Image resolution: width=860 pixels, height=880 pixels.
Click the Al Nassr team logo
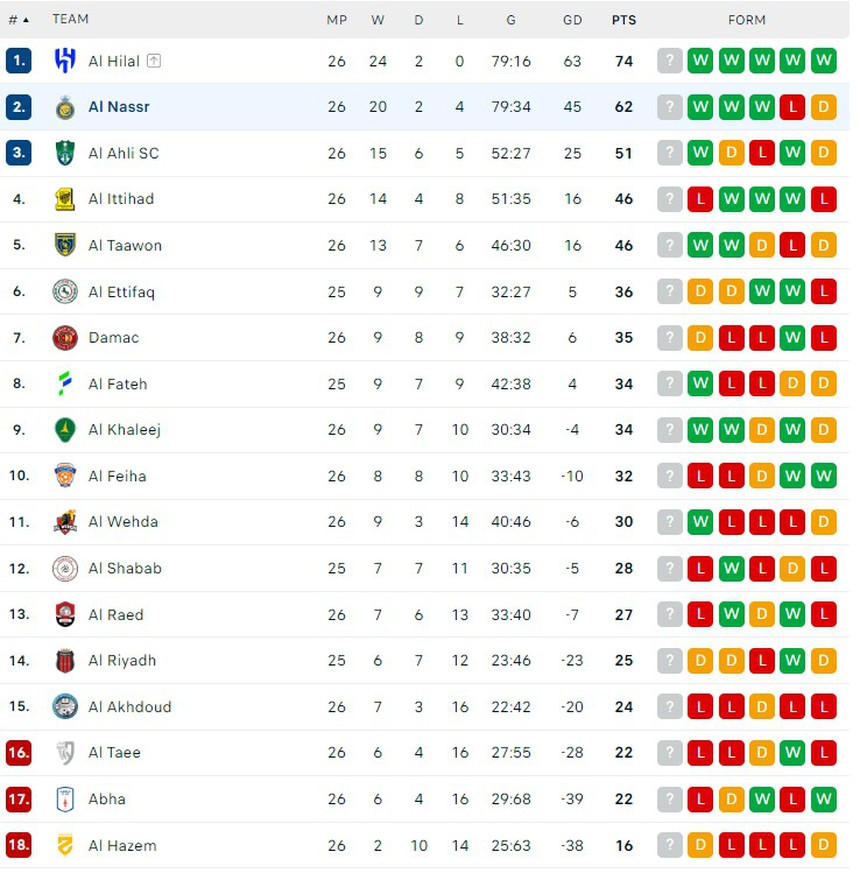coord(65,107)
